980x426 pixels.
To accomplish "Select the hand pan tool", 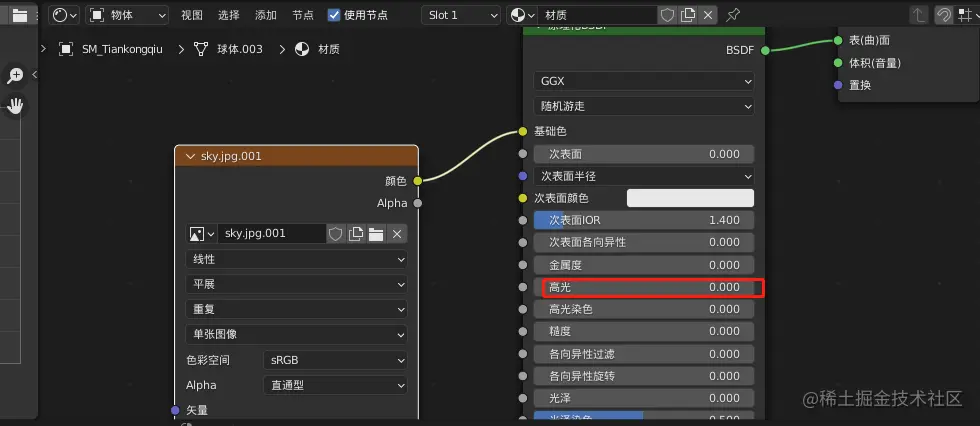I will 14,106.
